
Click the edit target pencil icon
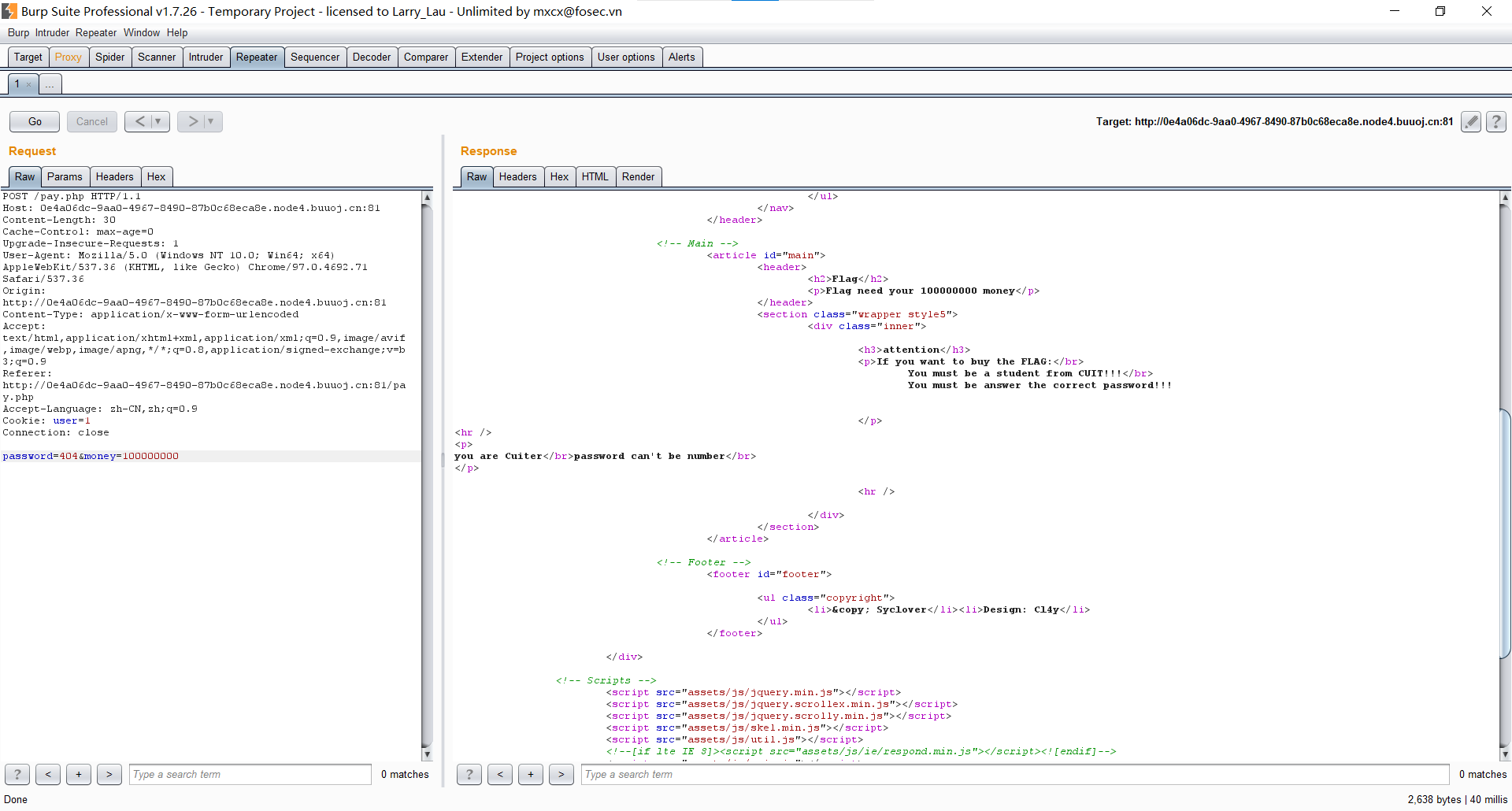[1470, 121]
